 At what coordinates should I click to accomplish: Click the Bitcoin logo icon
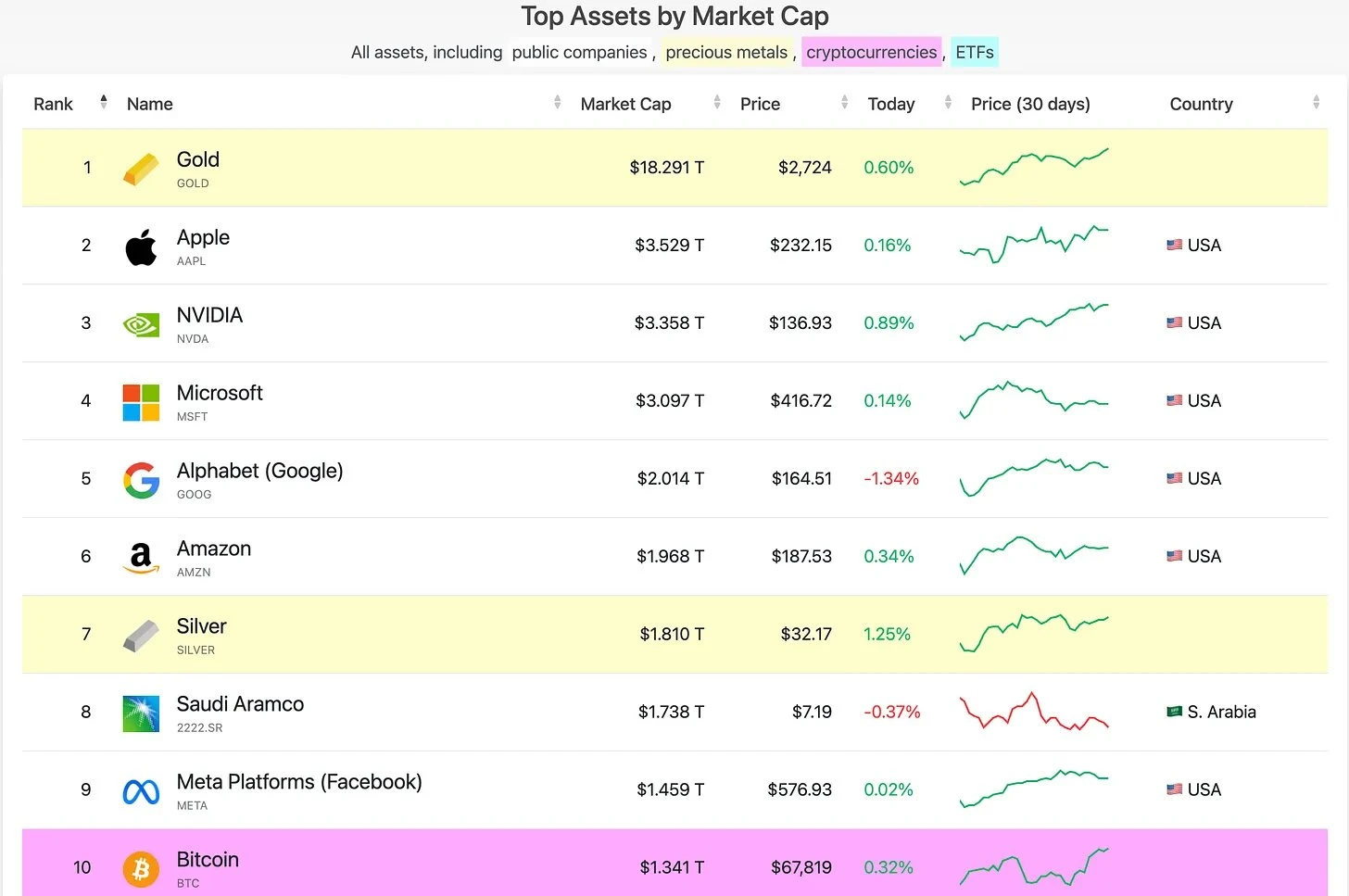coord(141,869)
